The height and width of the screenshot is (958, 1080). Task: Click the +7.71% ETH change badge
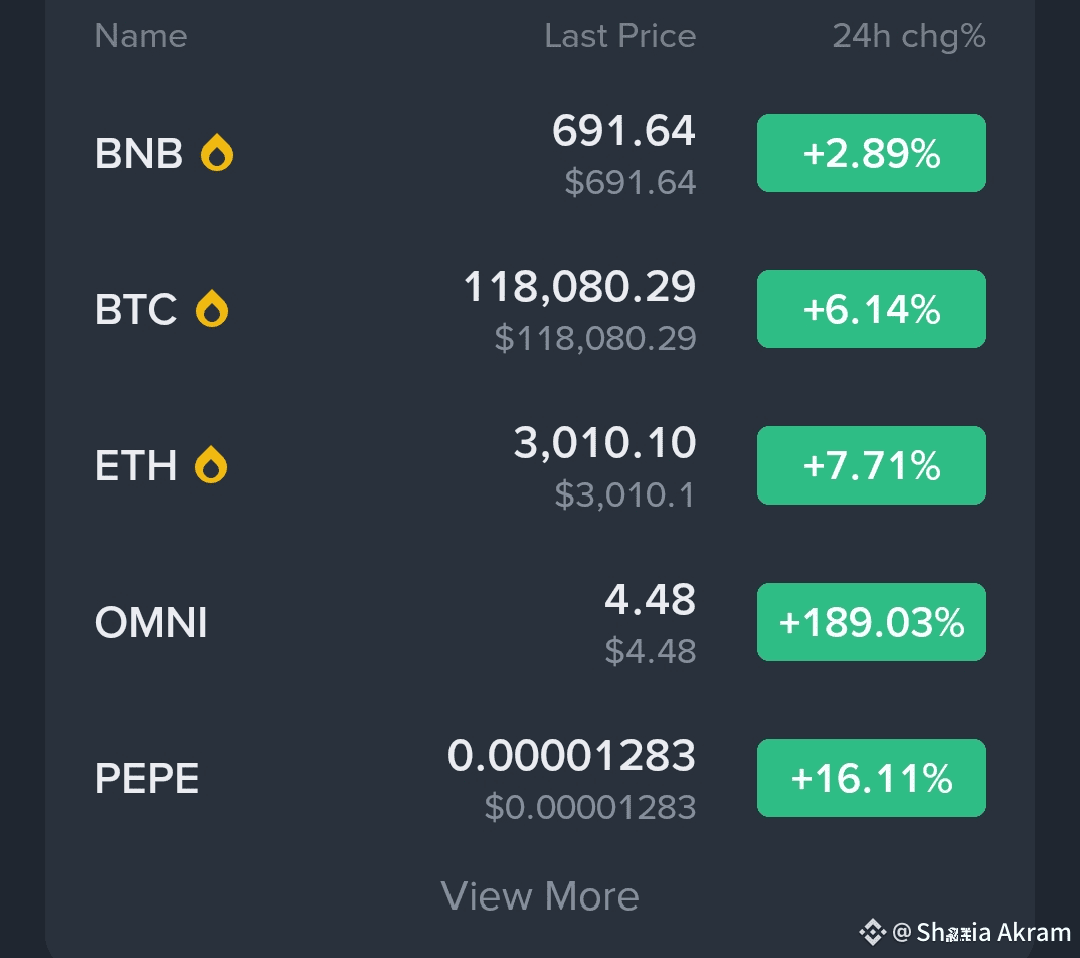871,466
